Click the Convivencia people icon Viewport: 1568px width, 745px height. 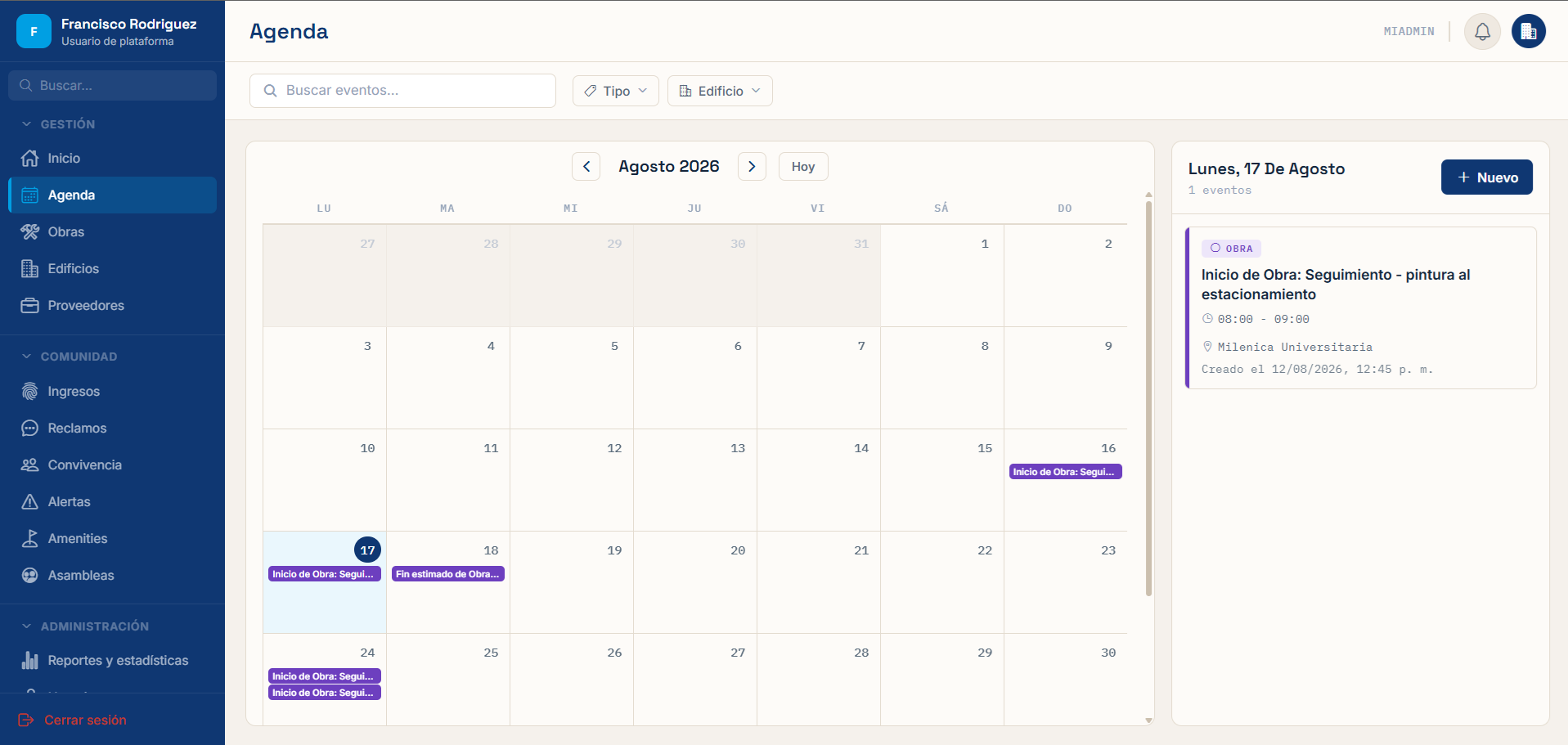pos(30,465)
